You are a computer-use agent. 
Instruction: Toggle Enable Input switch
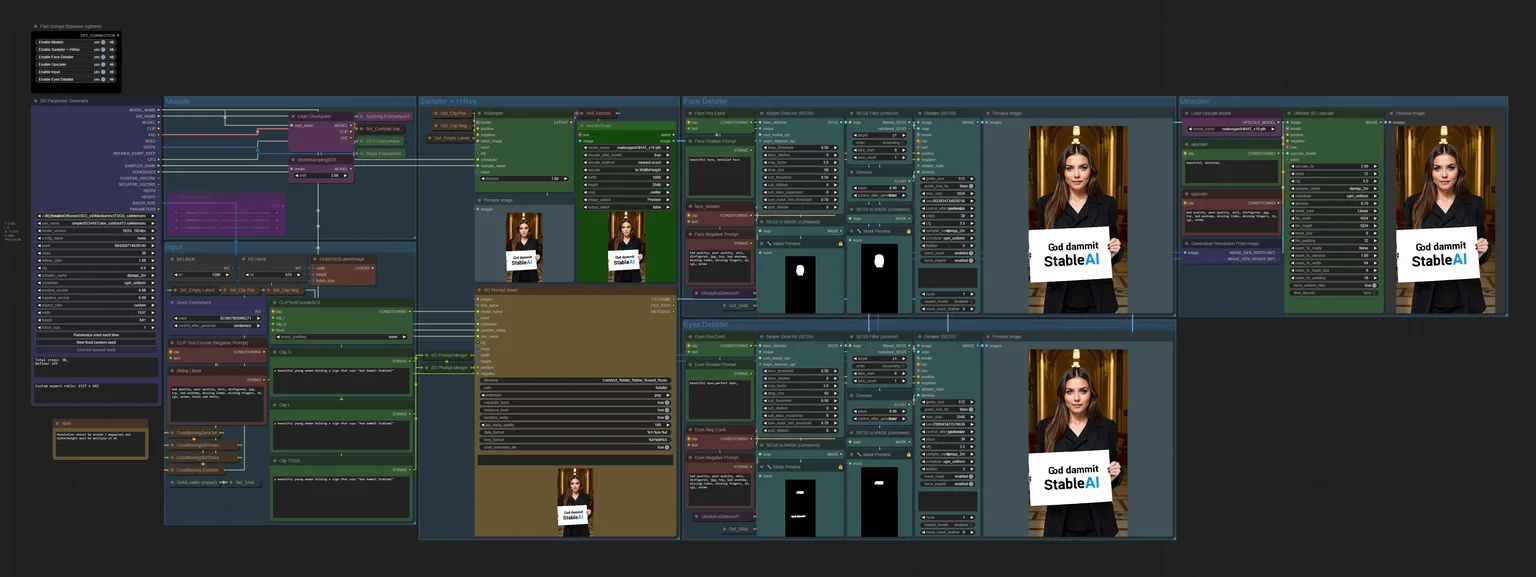(x=103, y=72)
